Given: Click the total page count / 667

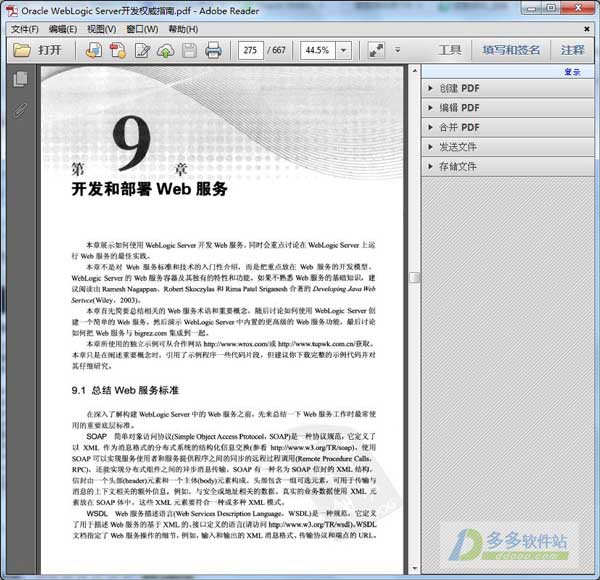Looking at the screenshot, I should click(x=276, y=50).
